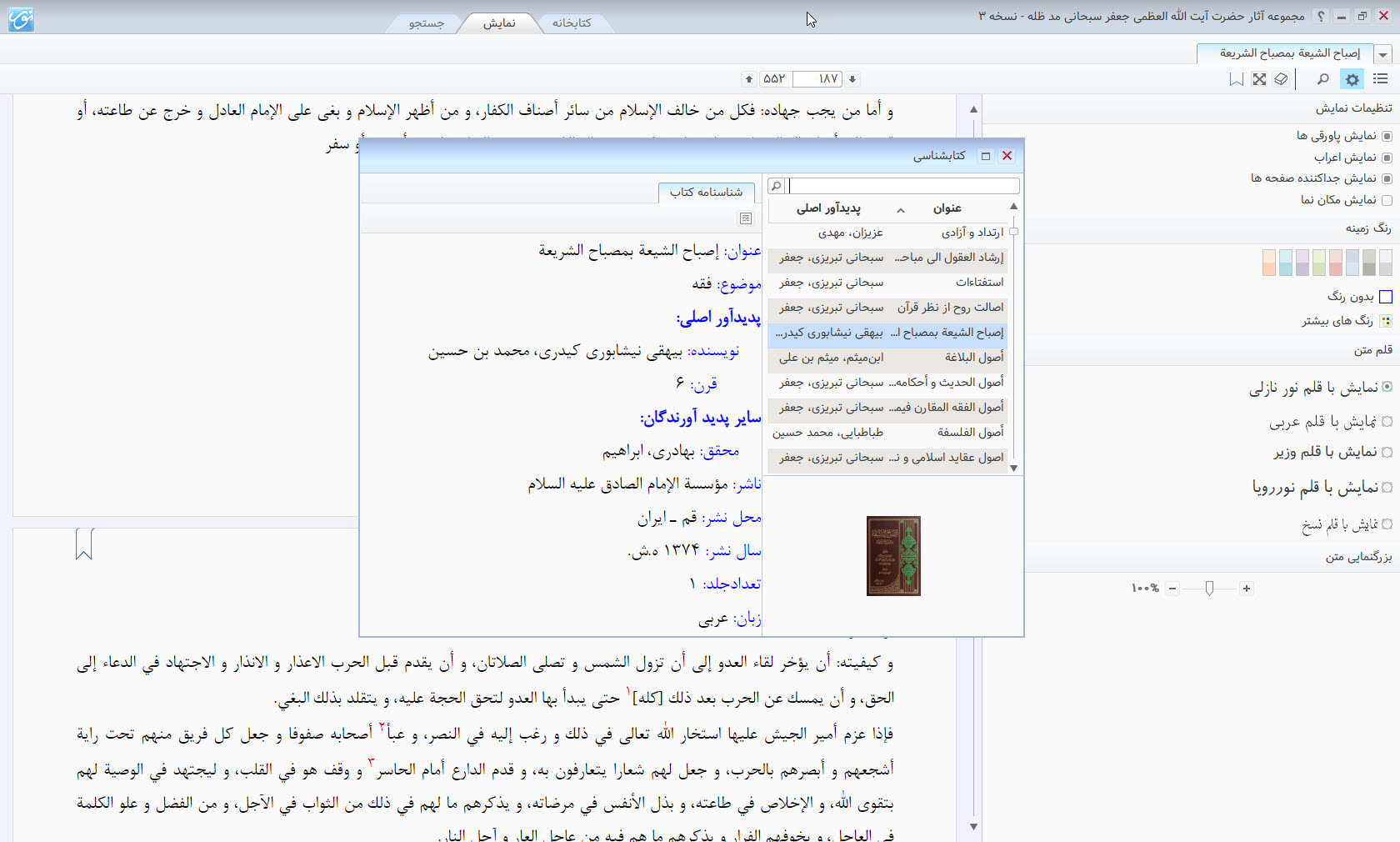Image resolution: width=1400 pixels, height=842 pixels.
Task: Select the إصباح الشيعة بمصباح الشريعة book tab
Action: (1286, 53)
